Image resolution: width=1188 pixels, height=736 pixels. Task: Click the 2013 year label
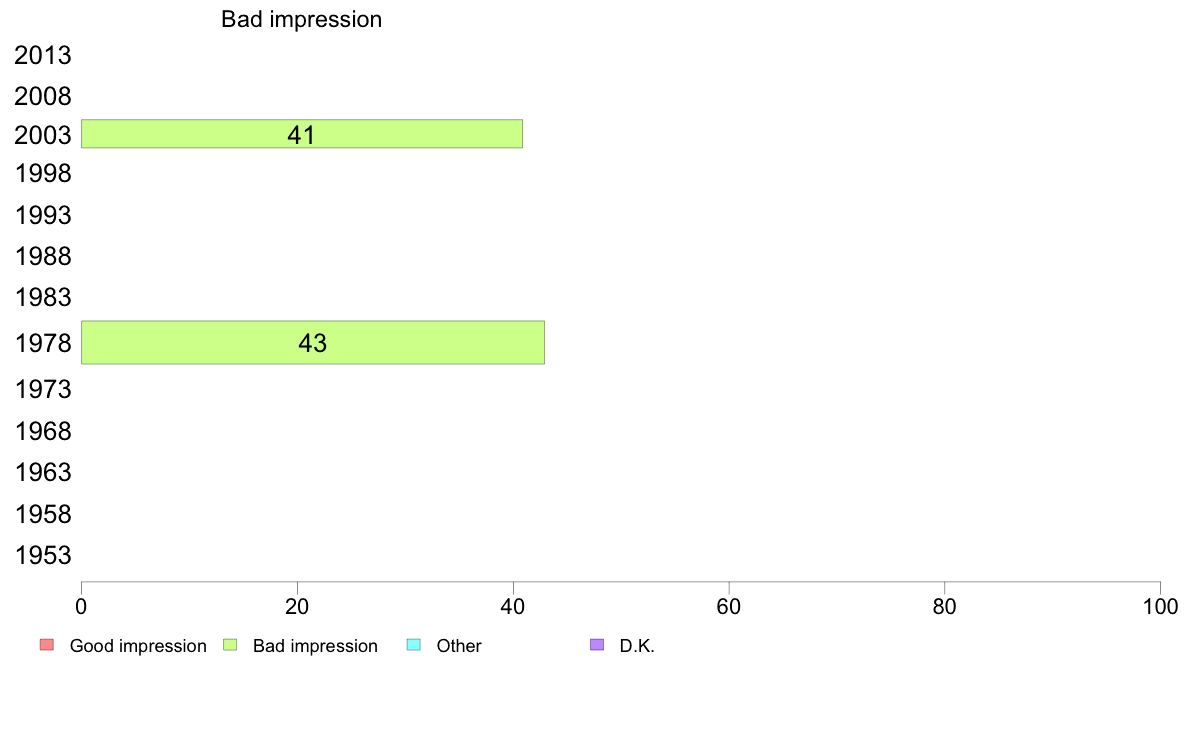tap(42, 55)
